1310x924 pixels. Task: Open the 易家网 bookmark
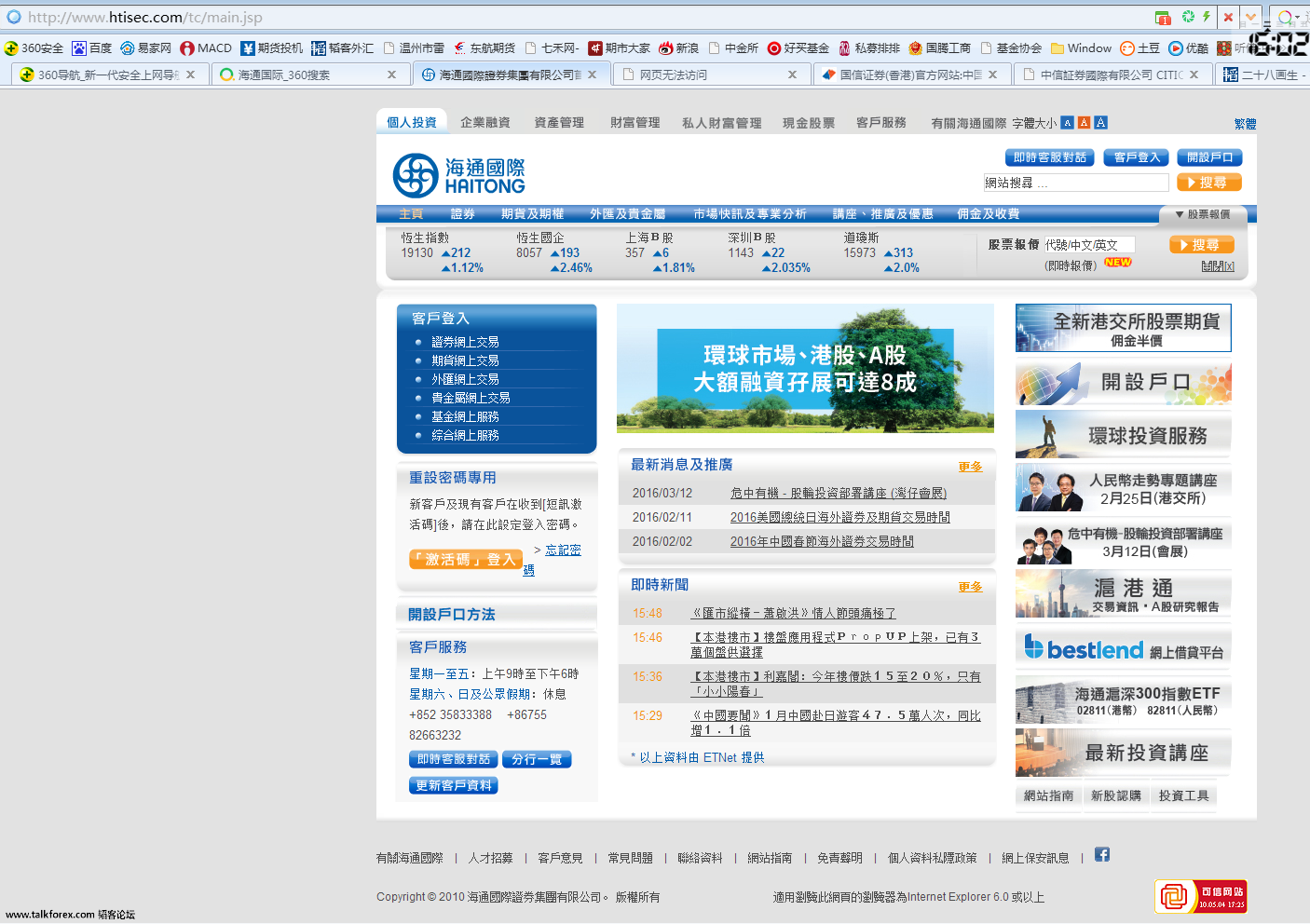tap(145, 48)
